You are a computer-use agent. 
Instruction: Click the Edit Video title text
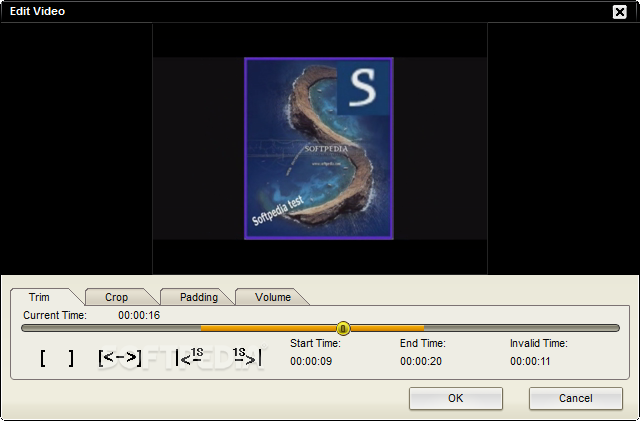click(x=37, y=11)
